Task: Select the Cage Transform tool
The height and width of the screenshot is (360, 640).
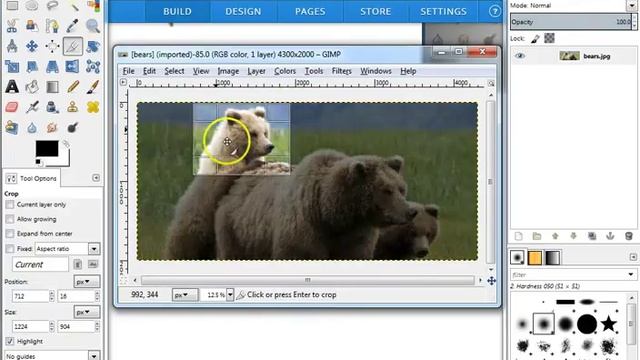Action: 93,66
